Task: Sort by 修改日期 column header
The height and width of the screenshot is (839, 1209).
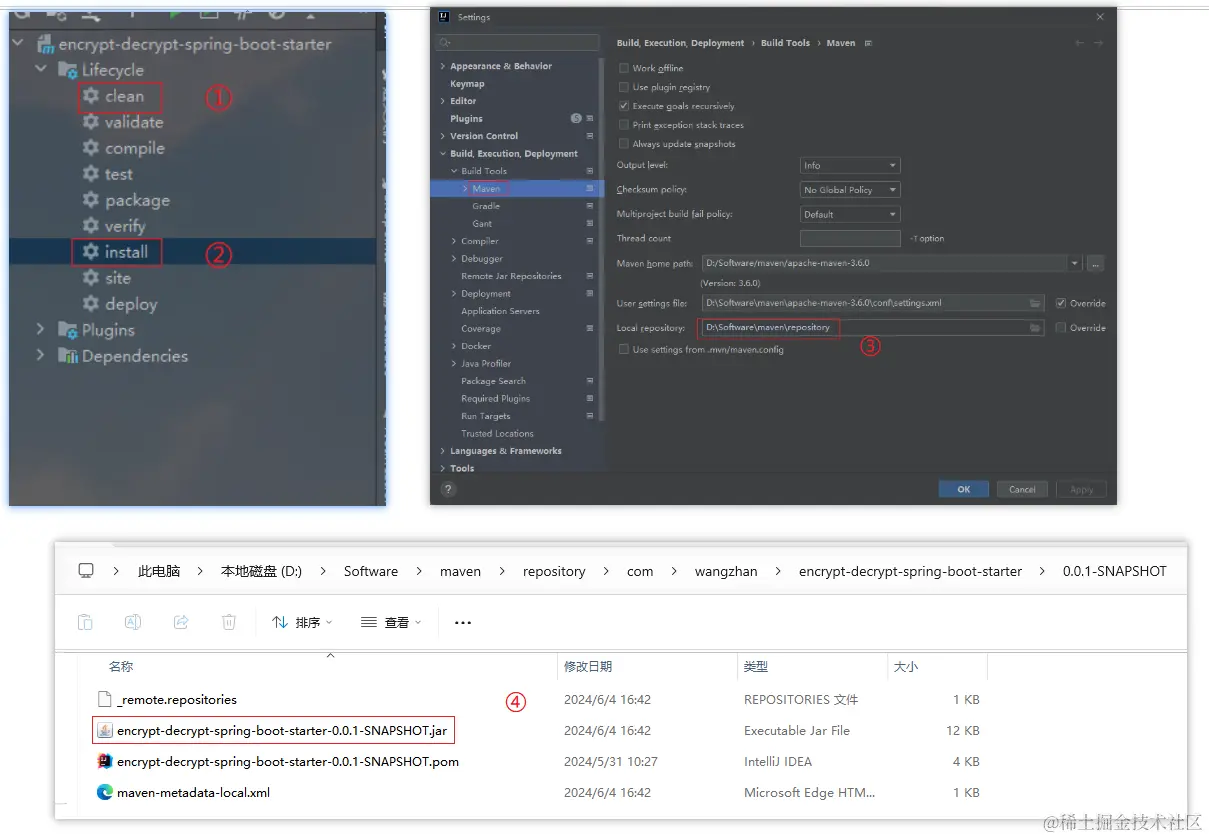Action: [588, 666]
